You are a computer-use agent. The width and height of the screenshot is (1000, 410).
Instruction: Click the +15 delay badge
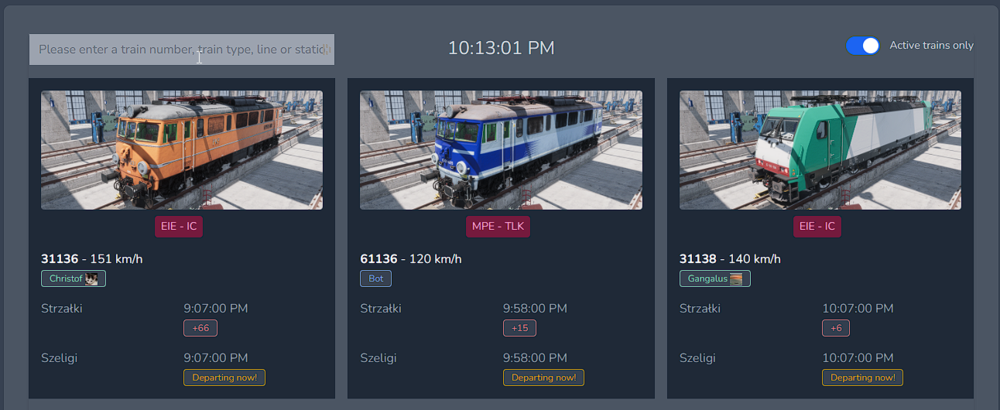[520, 328]
